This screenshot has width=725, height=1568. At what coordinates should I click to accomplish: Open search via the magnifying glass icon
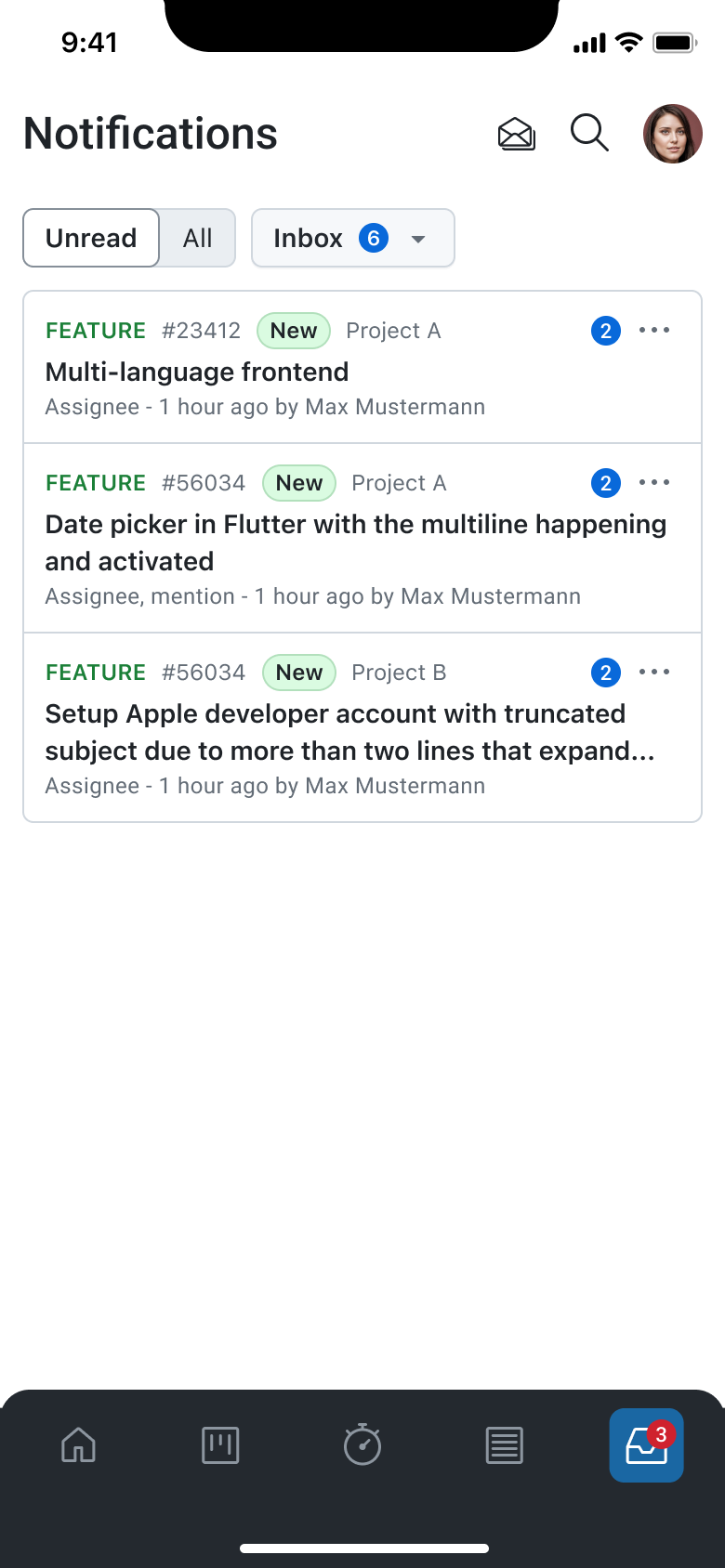589,134
